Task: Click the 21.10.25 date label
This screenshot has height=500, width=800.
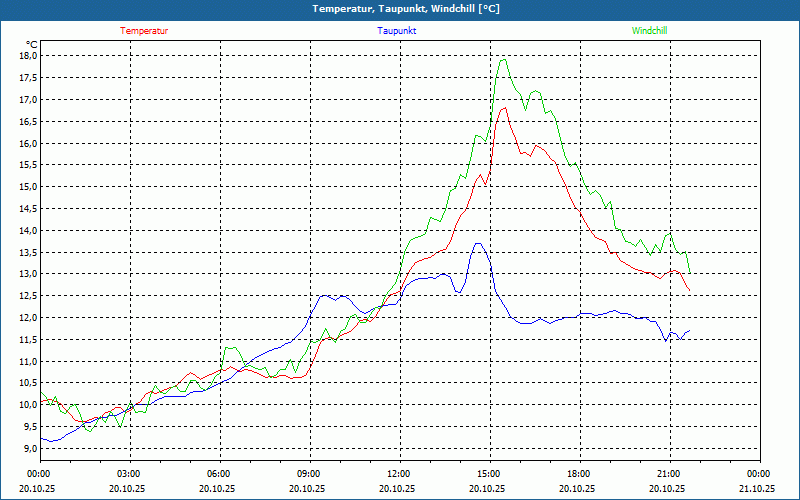Action: pos(757,489)
